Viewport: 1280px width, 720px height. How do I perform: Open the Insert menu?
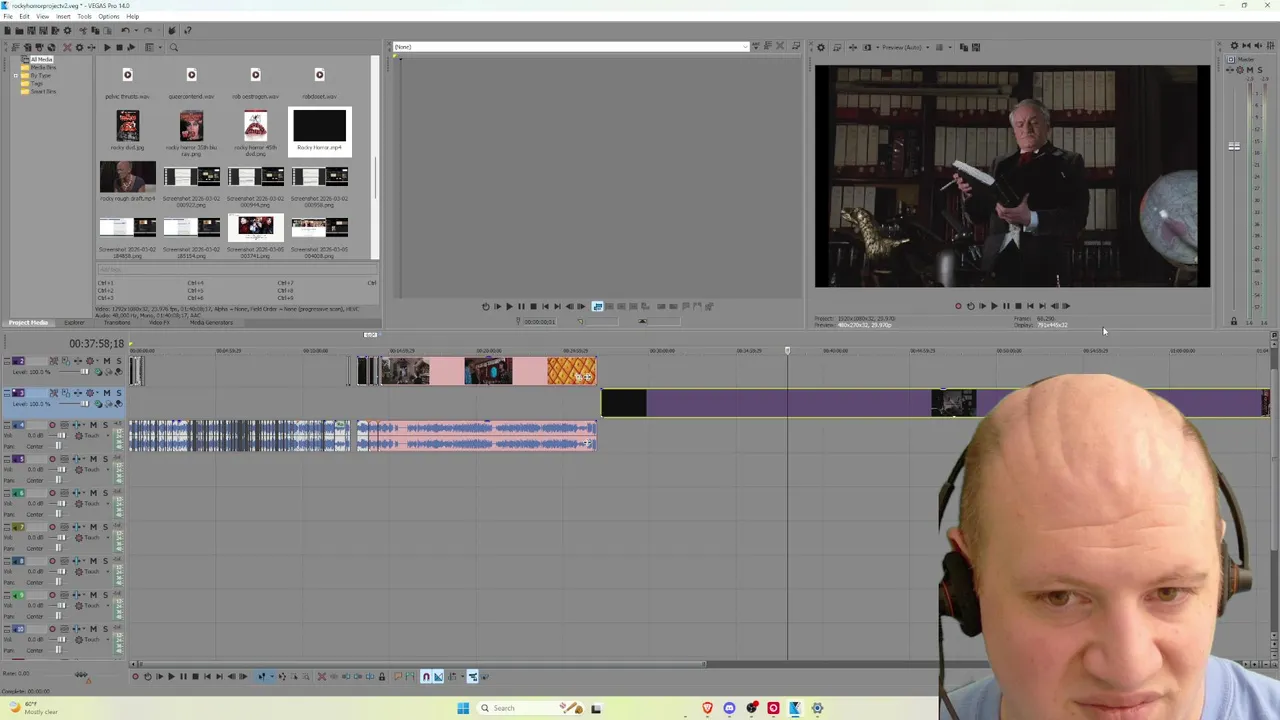coord(63,16)
